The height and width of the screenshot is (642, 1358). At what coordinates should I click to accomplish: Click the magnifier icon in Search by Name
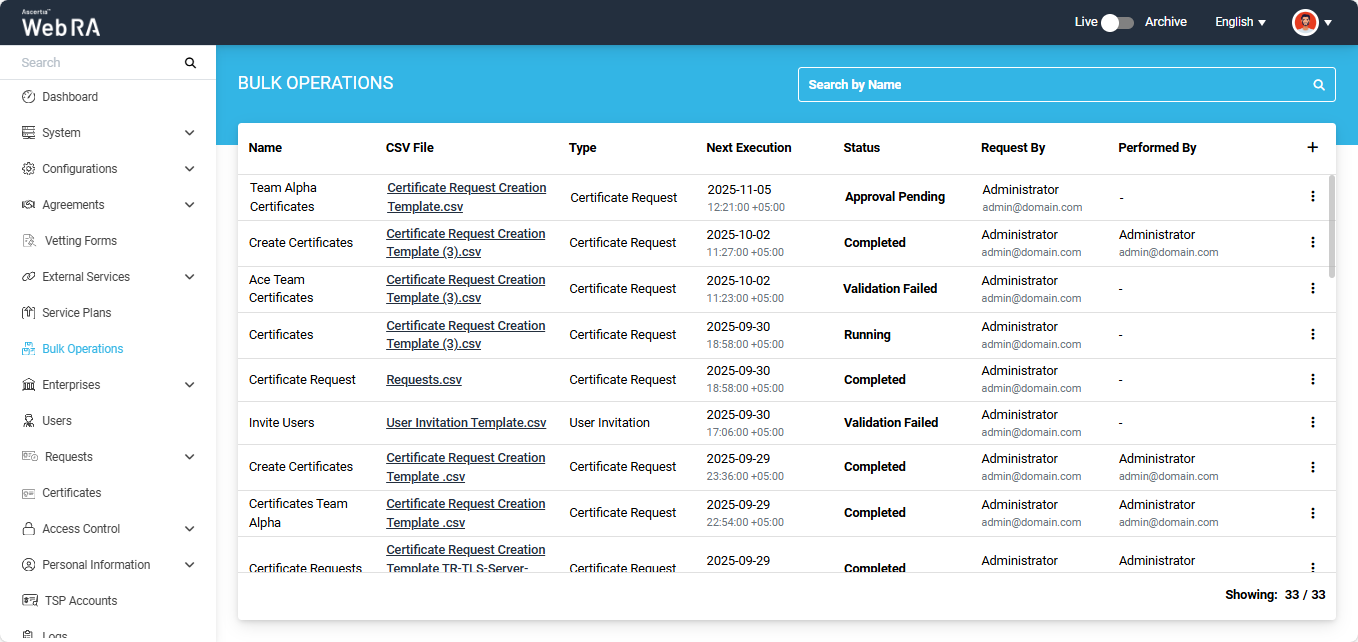1318,85
